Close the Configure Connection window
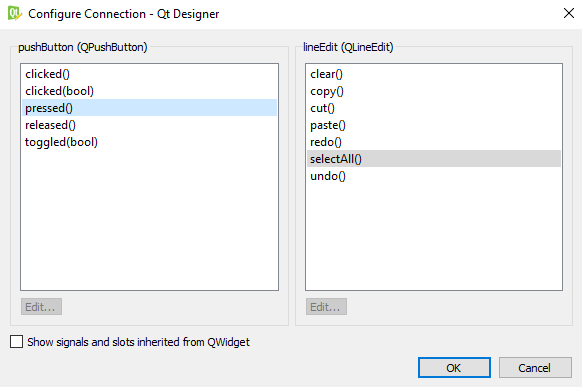This screenshot has height=387, width=582. point(568,13)
